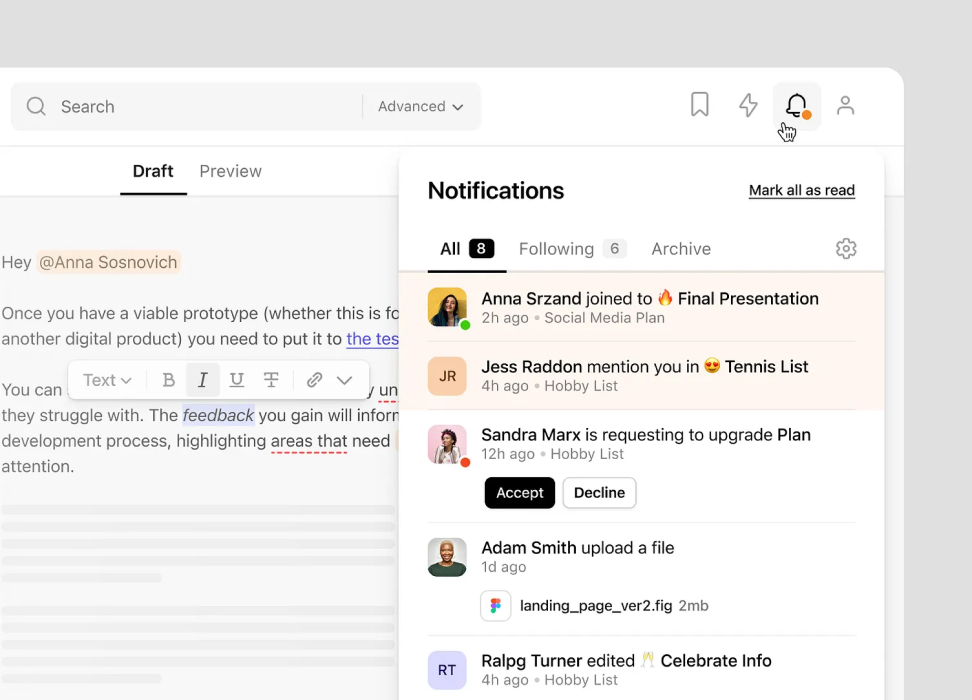Apply underline formatting in text toolbar
972x700 pixels.
(237, 379)
